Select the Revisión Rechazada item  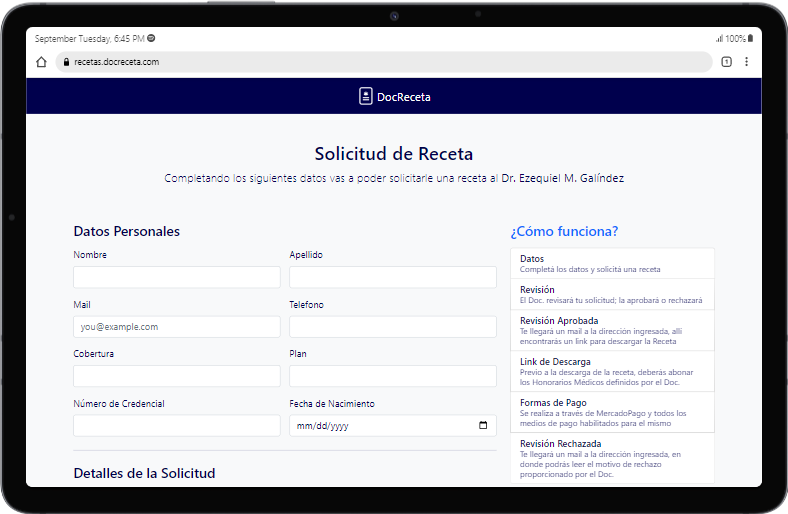coord(613,458)
